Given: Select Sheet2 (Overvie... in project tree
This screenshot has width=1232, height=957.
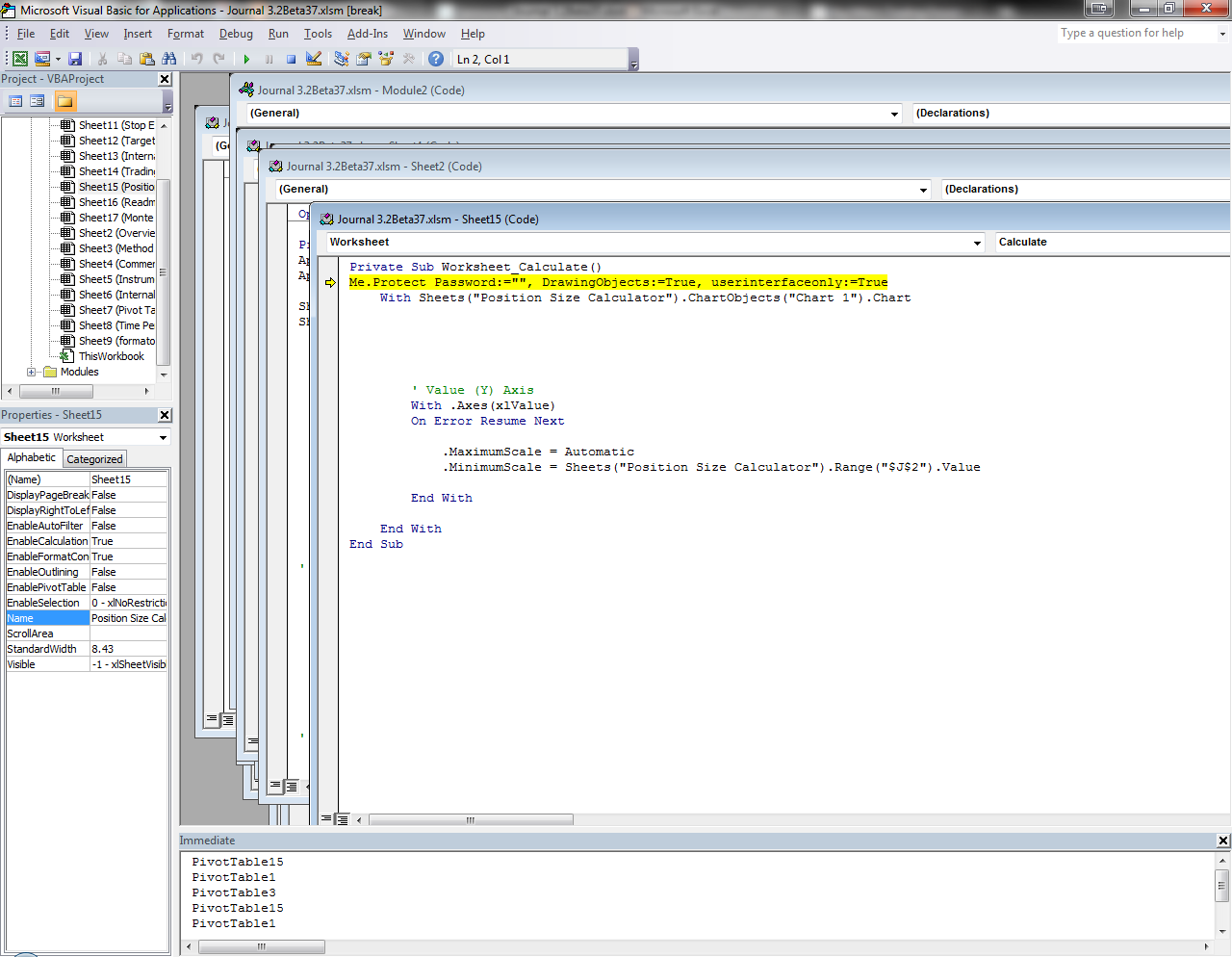Looking at the screenshot, I should coord(115,233).
